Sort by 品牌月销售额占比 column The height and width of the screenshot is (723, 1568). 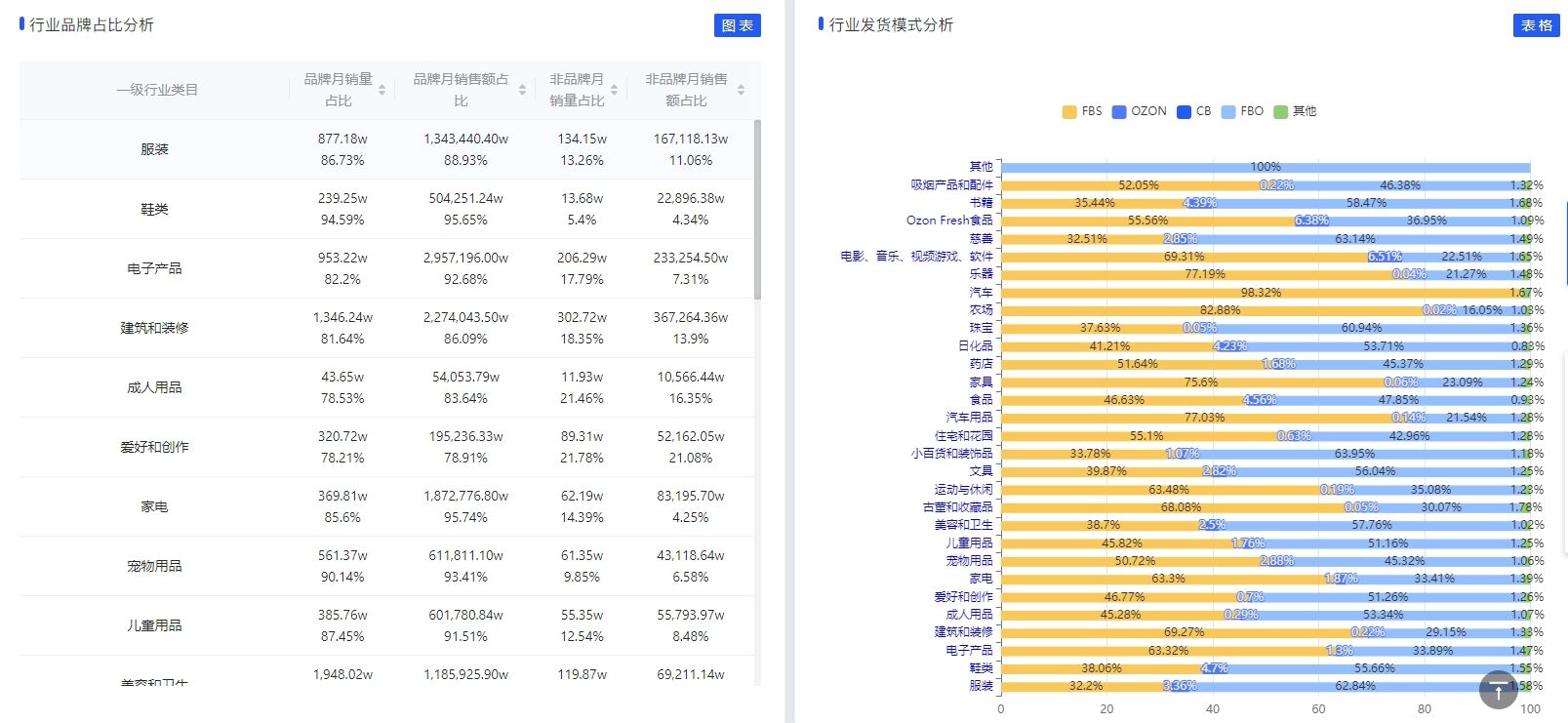point(522,90)
